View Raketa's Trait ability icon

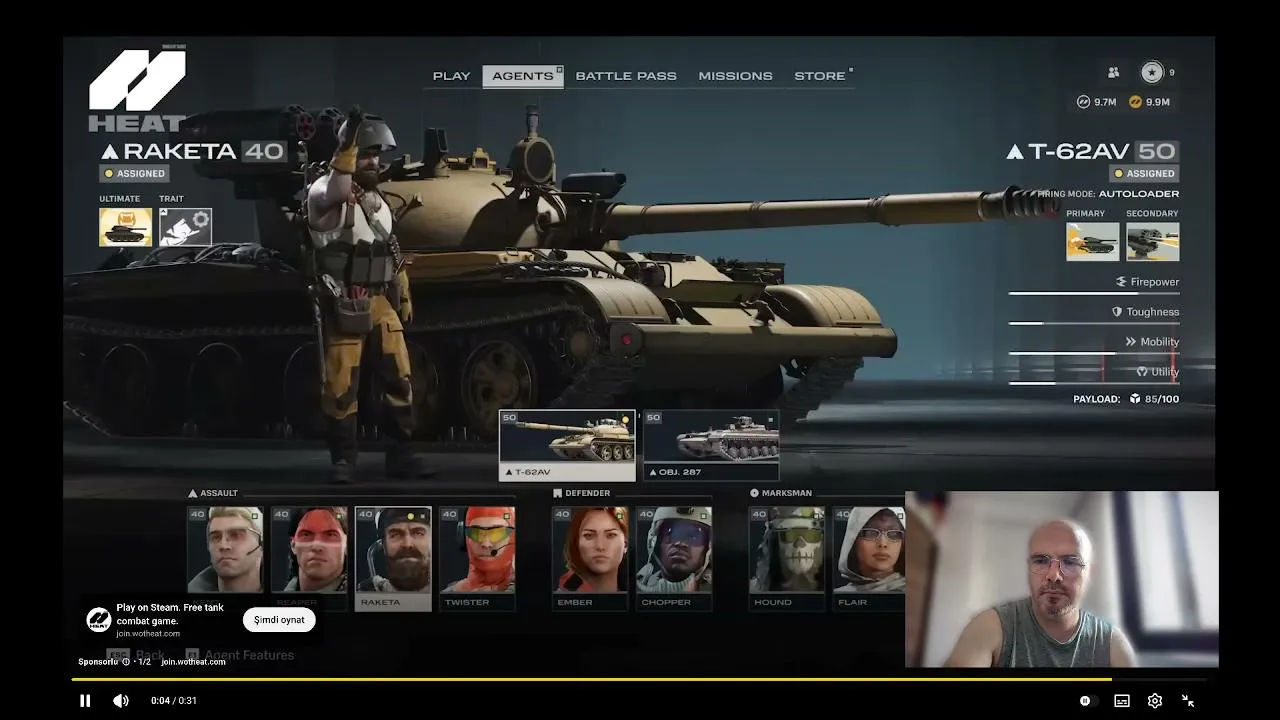(185, 227)
